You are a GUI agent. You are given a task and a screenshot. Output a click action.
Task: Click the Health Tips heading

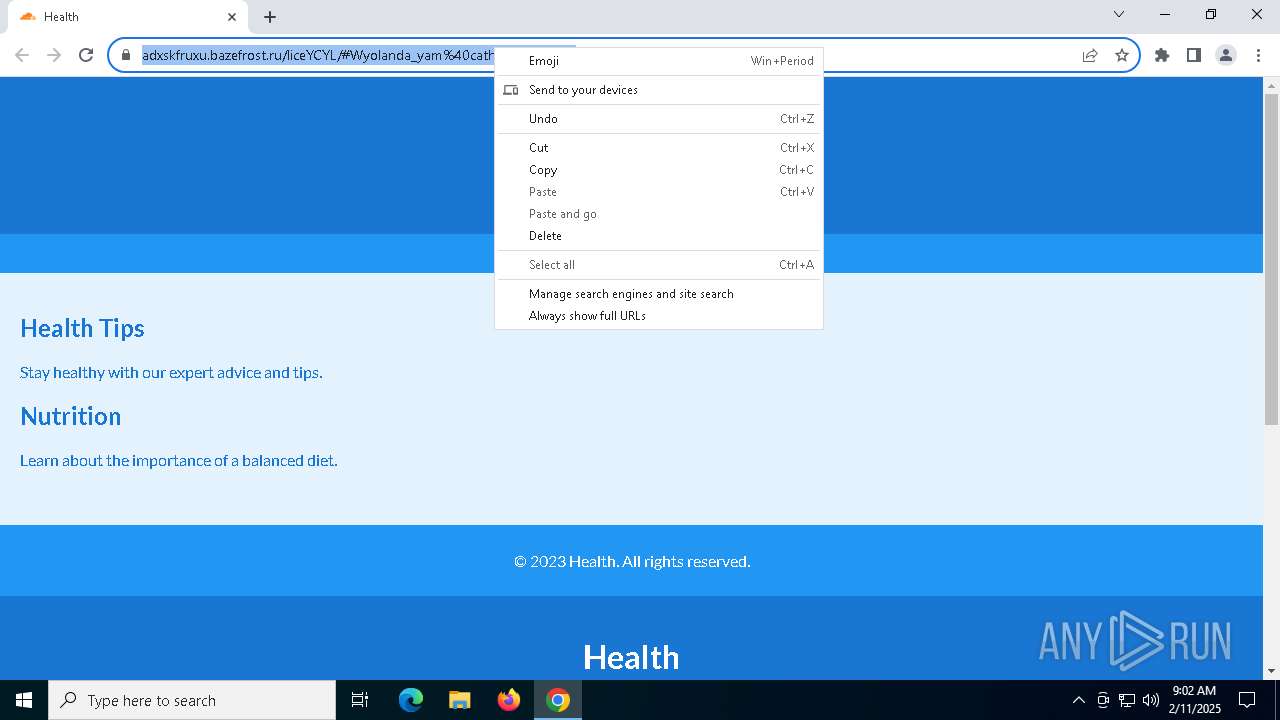tap(82, 328)
